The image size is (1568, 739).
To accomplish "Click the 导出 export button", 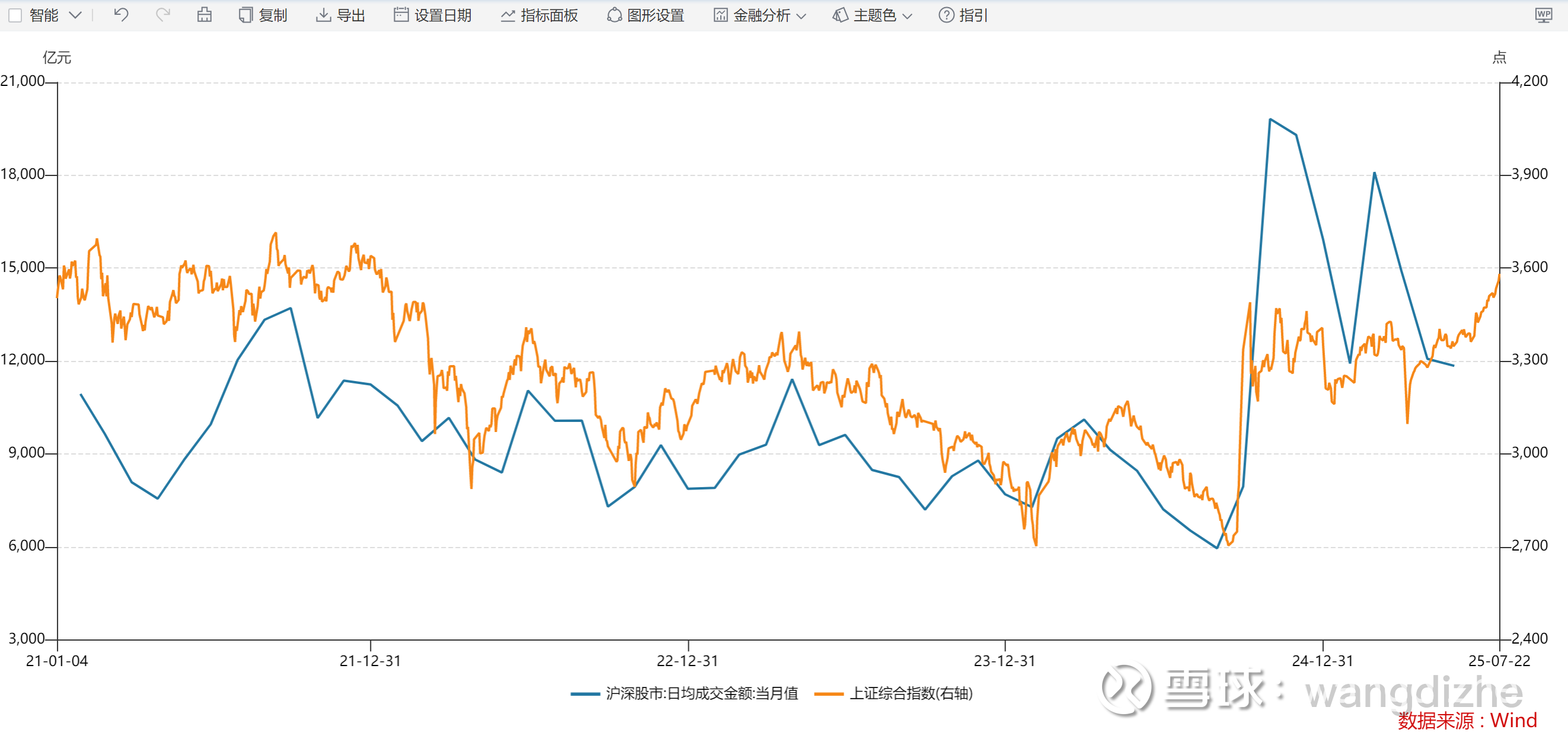I will (340, 15).
